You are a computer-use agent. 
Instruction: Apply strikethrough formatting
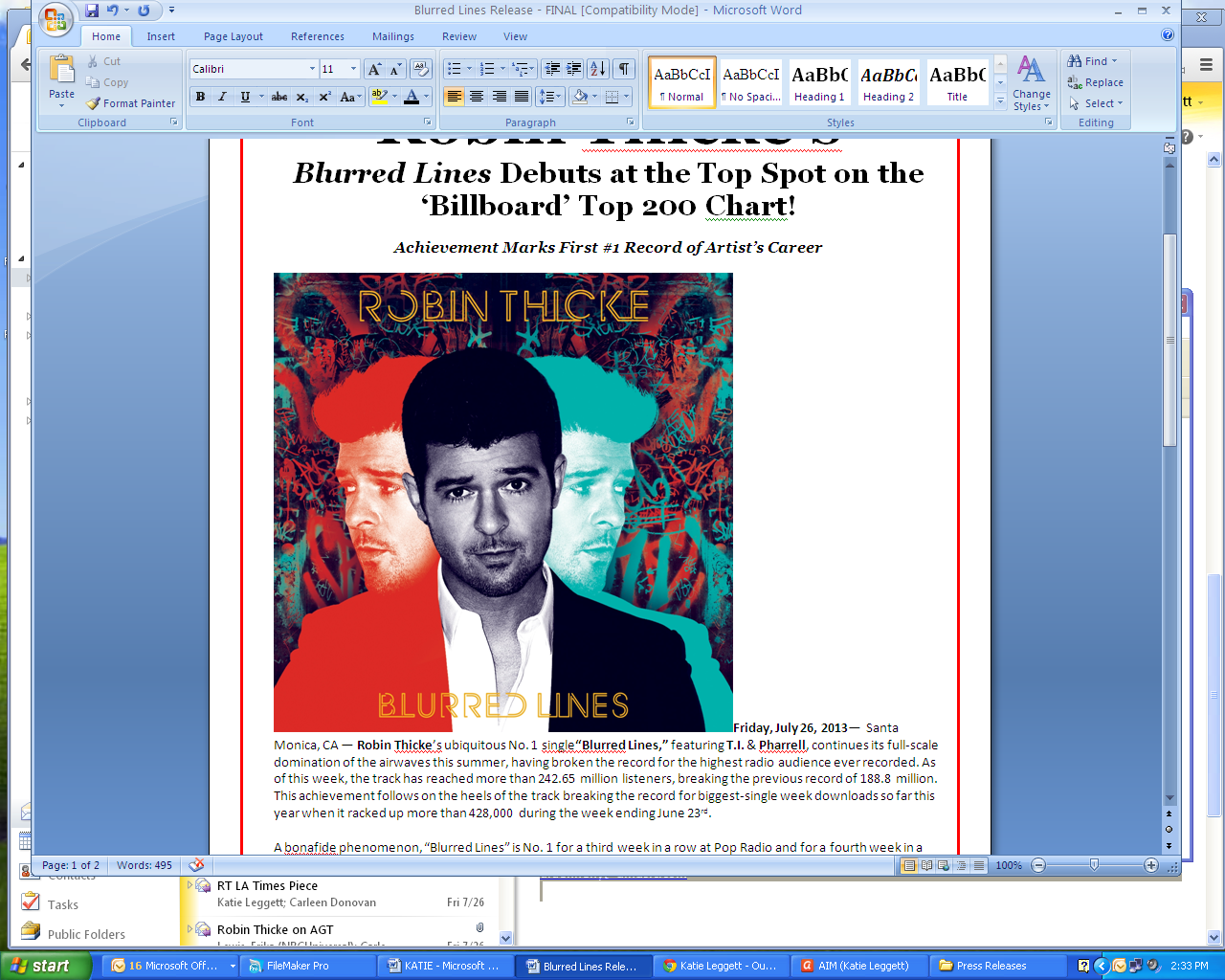pyautogui.click(x=278, y=97)
